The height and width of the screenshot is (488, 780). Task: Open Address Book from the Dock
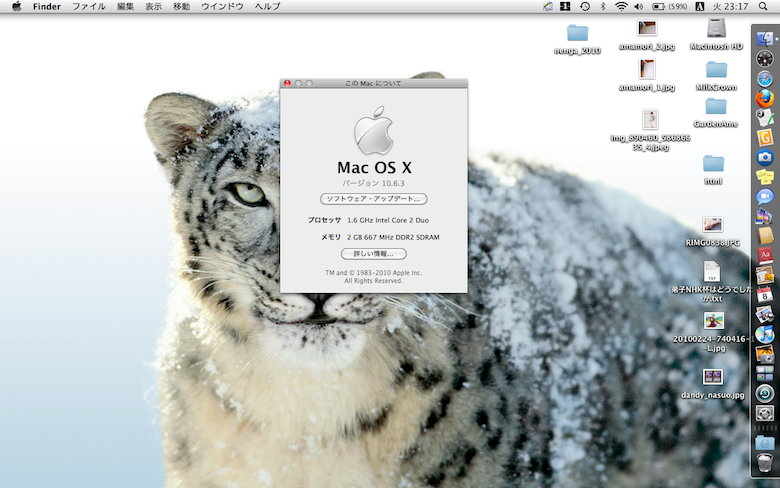pos(765,236)
